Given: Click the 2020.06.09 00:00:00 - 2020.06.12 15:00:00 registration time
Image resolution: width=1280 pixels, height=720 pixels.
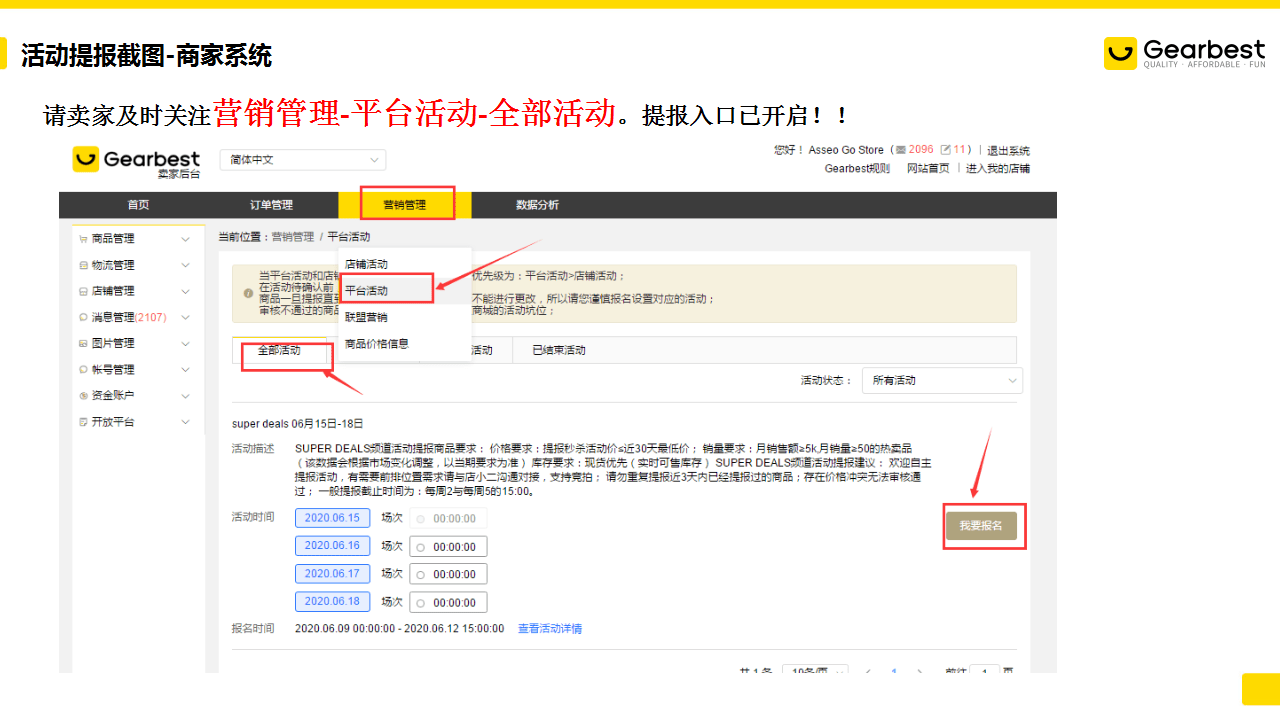Looking at the screenshot, I should pyautogui.click(x=400, y=629).
